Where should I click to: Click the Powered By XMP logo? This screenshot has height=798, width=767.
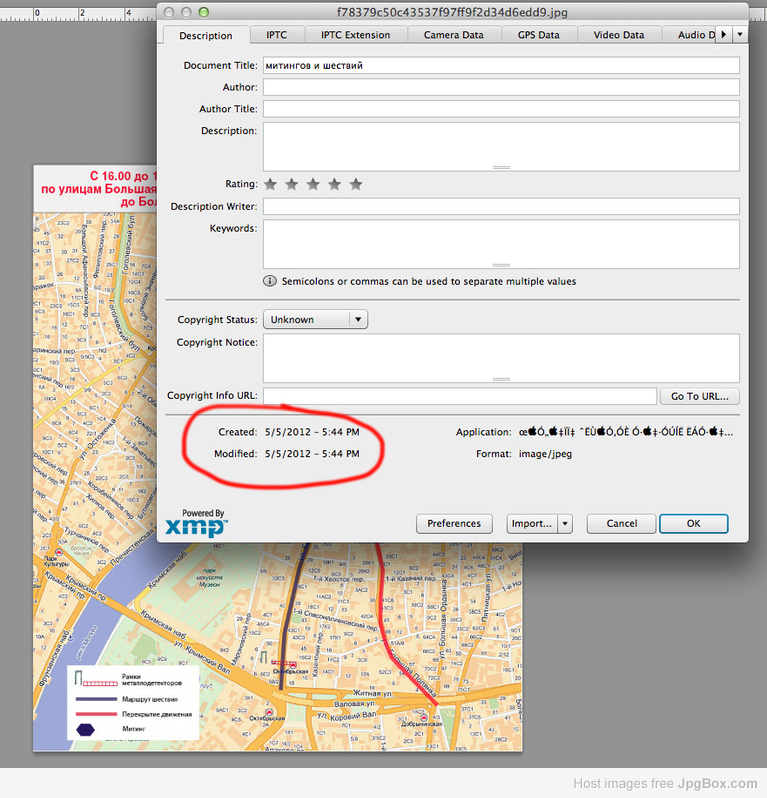[196, 523]
